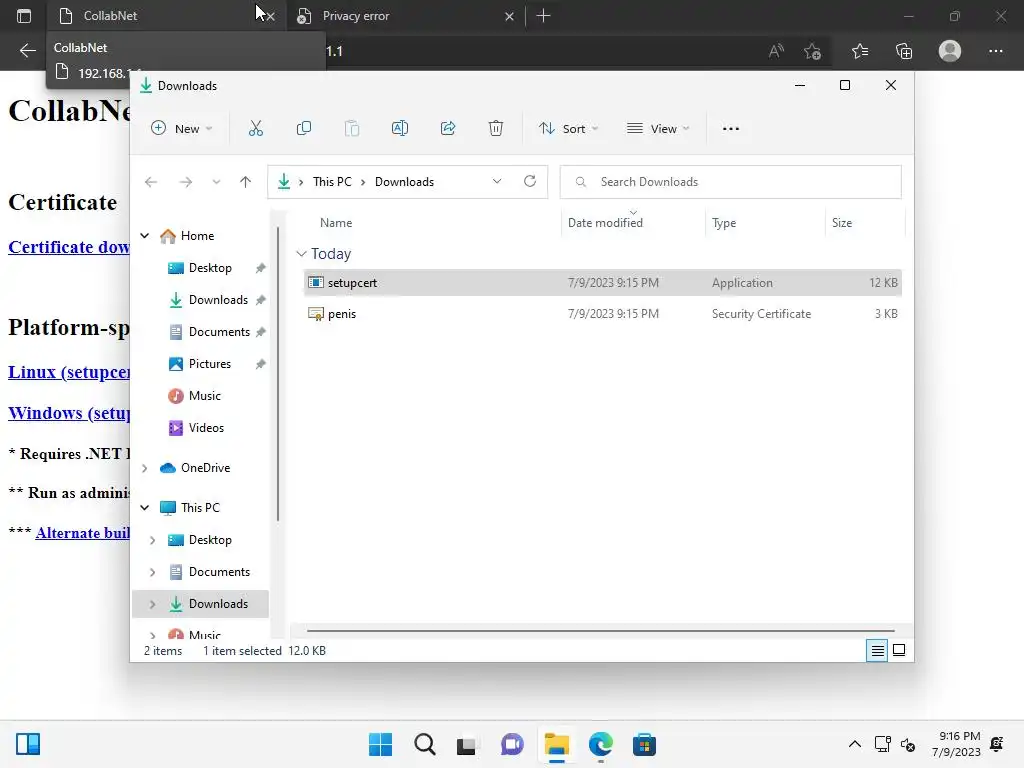The height and width of the screenshot is (768, 1024).
Task: Close the Privacy error tab
Action: point(509,16)
